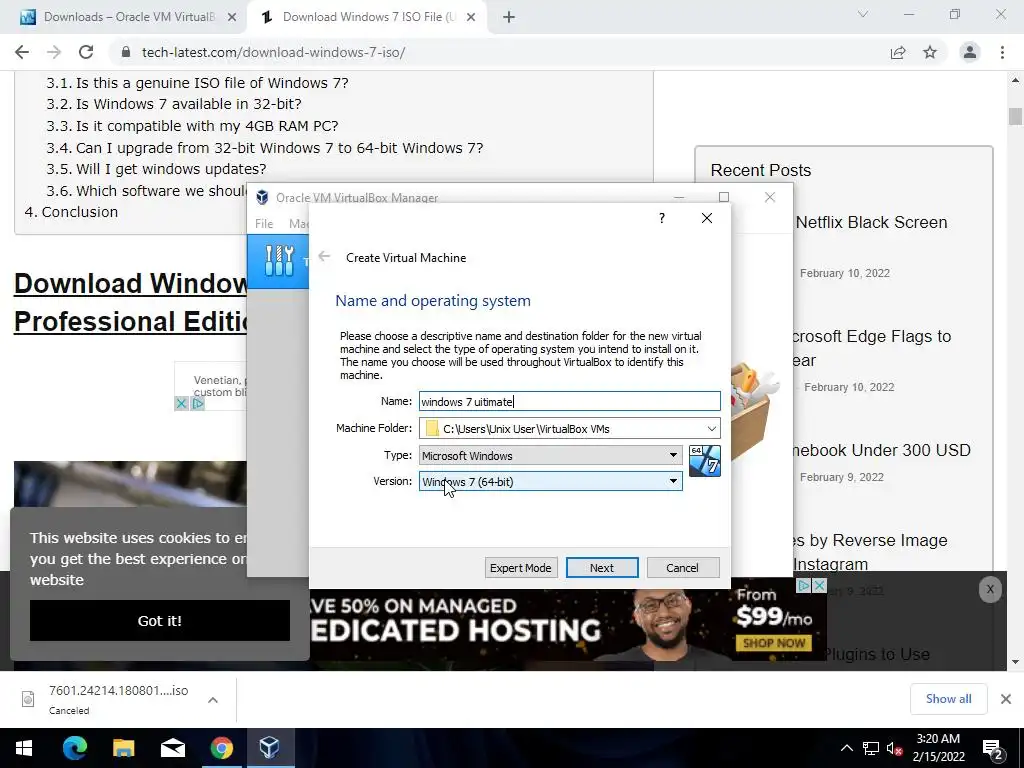Show hidden system tray icons

coord(846,748)
